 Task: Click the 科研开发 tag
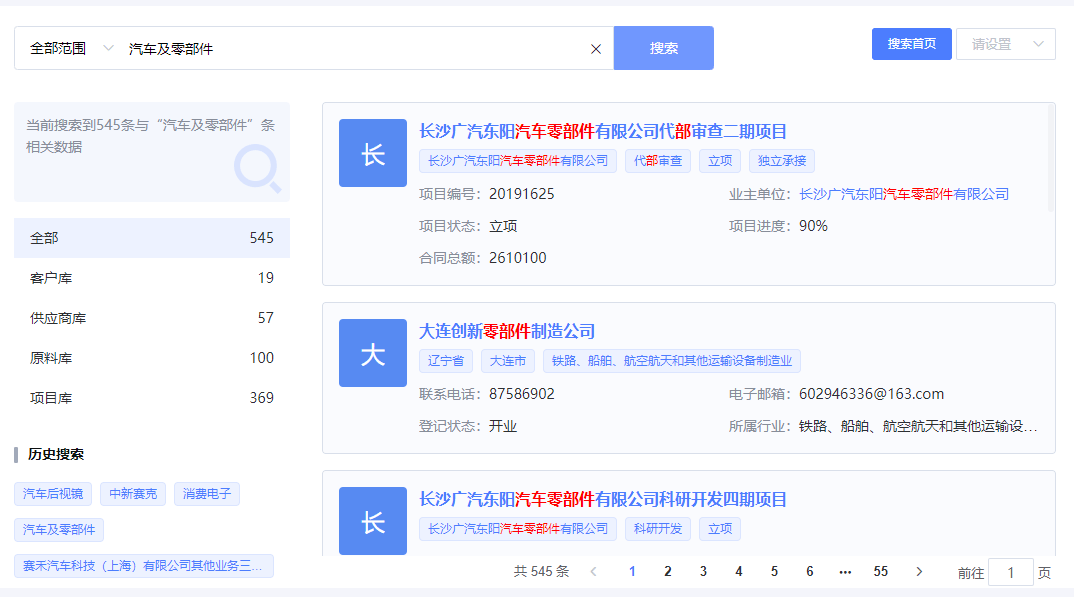point(658,529)
